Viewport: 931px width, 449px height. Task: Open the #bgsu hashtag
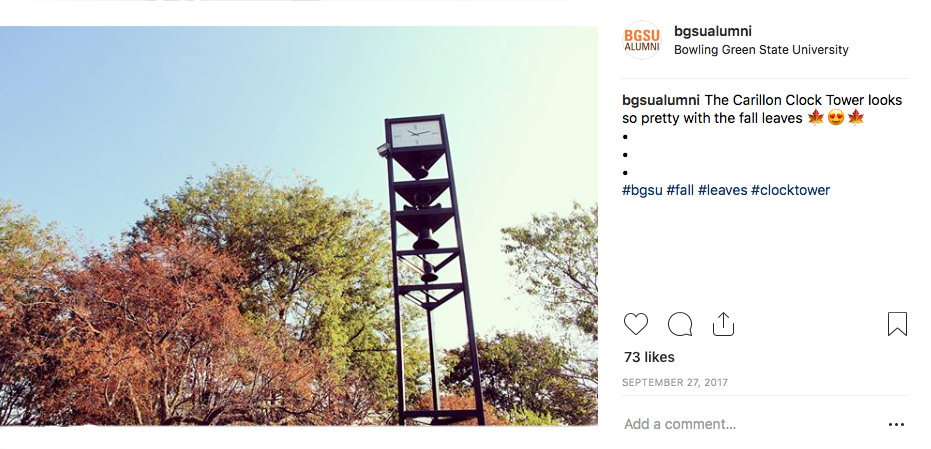[641, 190]
